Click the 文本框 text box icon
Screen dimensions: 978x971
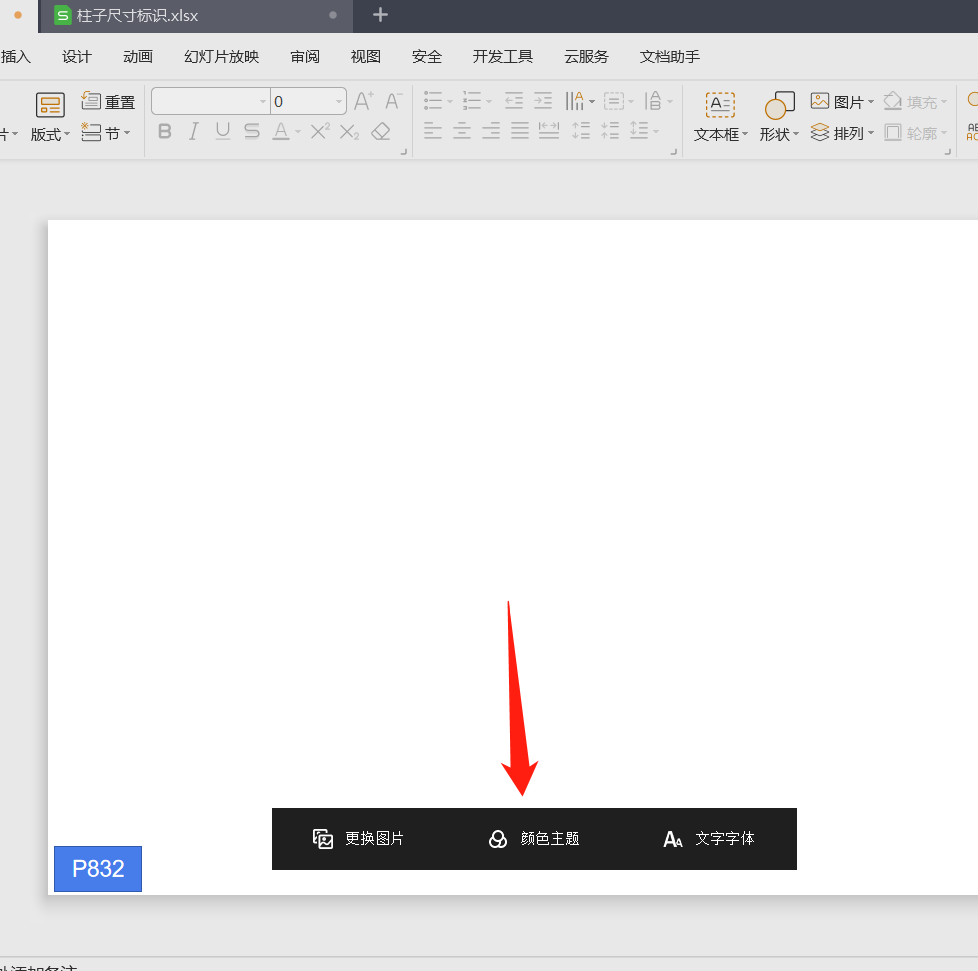pyautogui.click(x=720, y=104)
